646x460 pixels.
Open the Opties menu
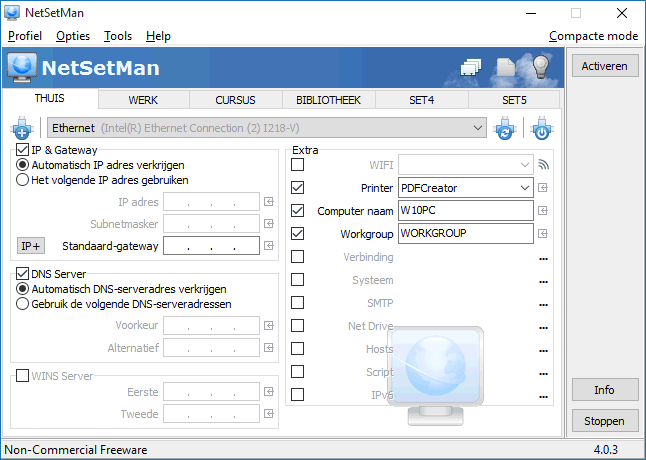73,36
